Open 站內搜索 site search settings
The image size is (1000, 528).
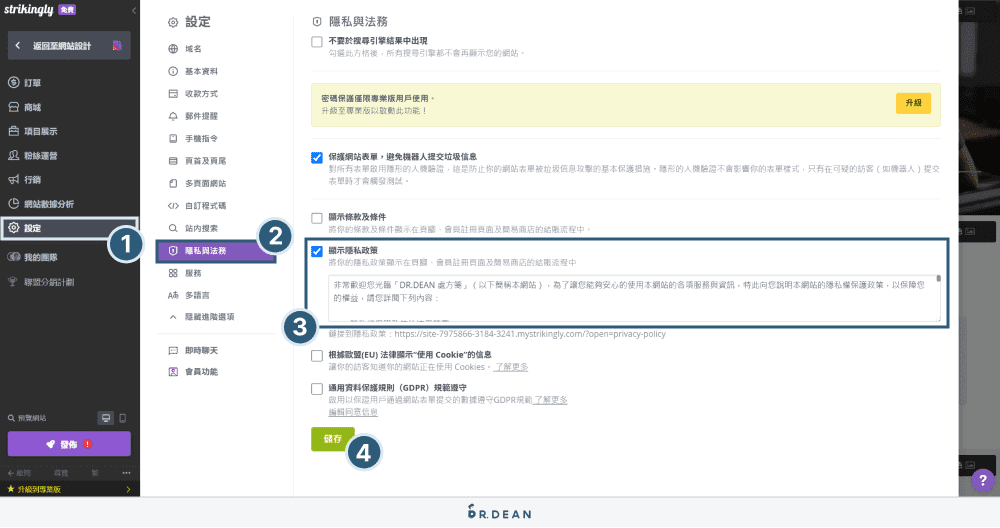pos(193,228)
